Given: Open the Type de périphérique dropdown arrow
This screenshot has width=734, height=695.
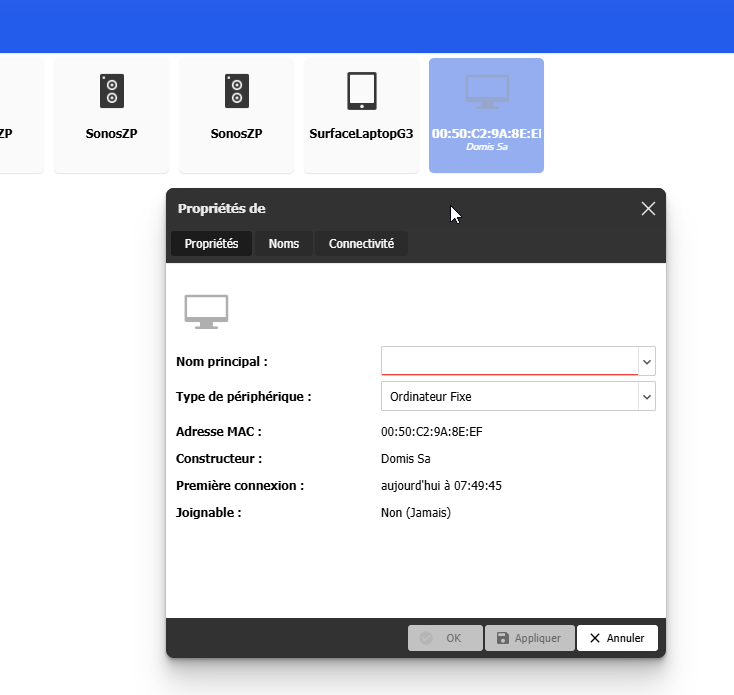Looking at the screenshot, I should (x=647, y=397).
